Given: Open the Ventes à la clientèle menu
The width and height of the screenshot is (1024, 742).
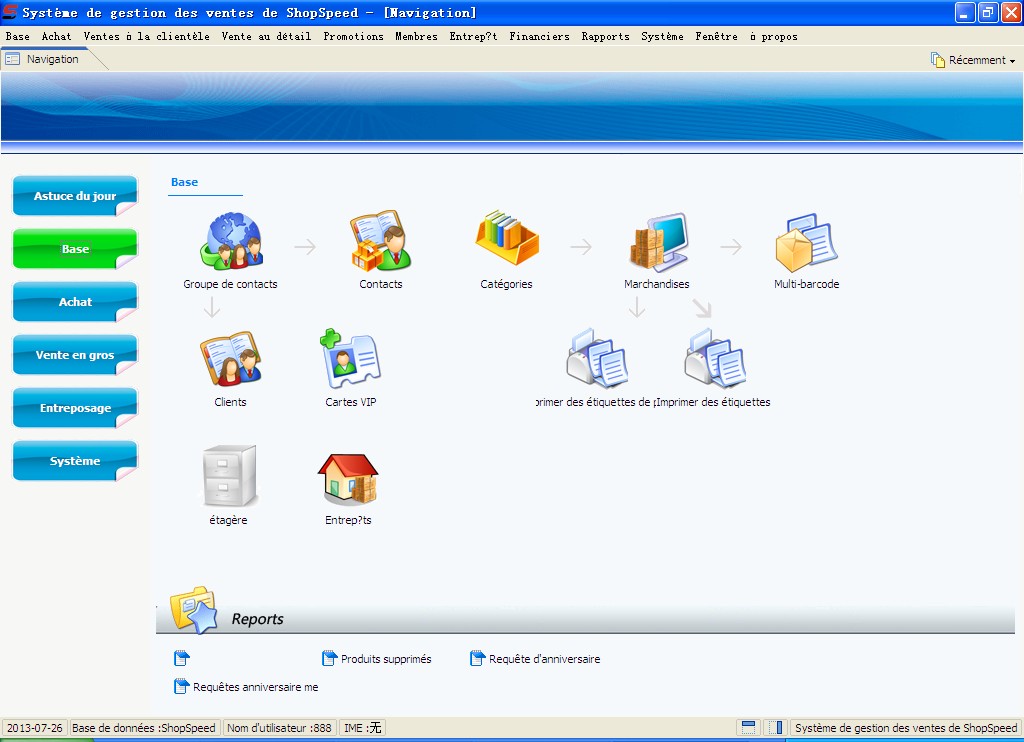Looking at the screenshot, I should [146, 37].
